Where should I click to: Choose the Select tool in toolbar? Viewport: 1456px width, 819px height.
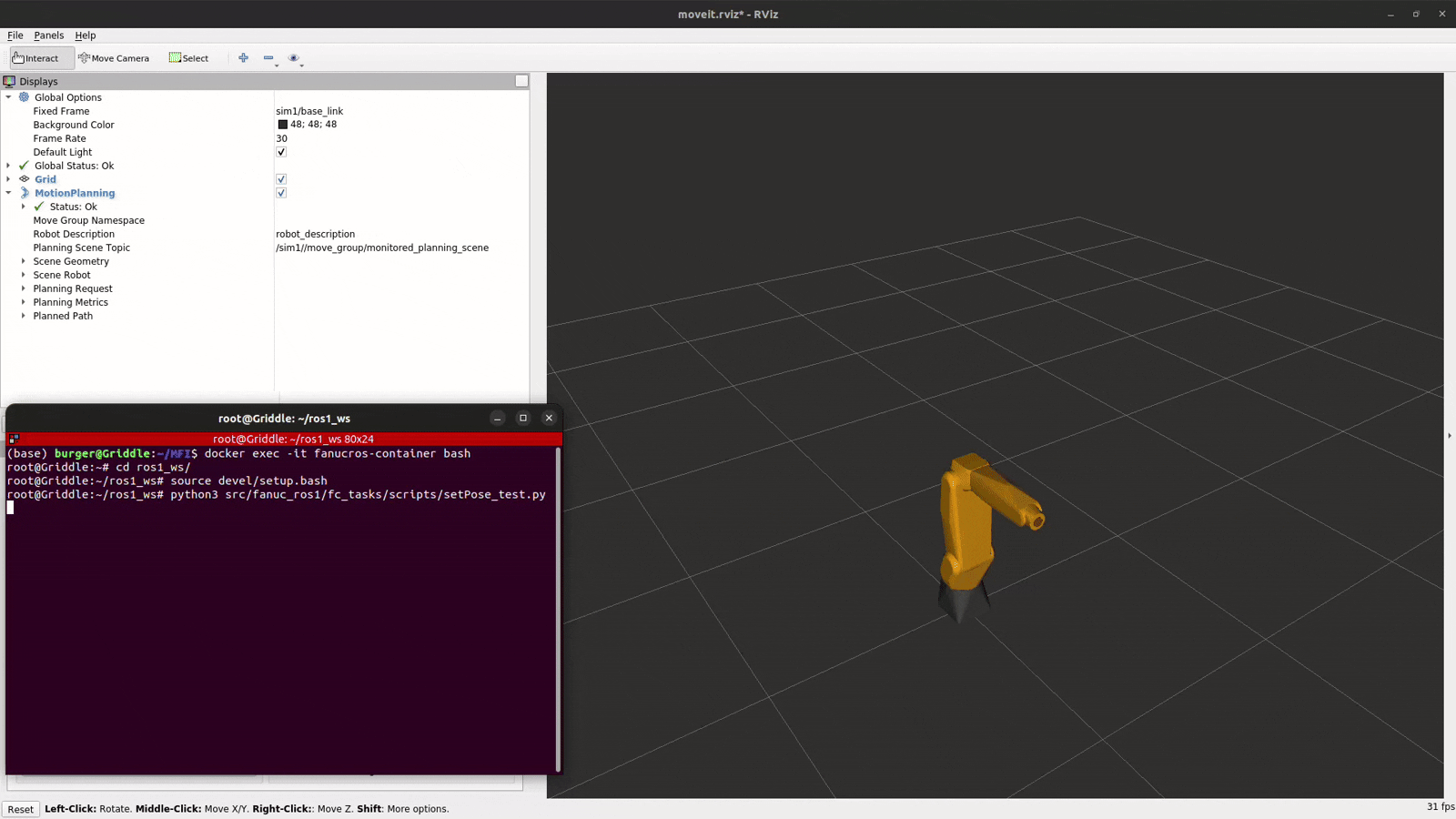coord(188,58)
